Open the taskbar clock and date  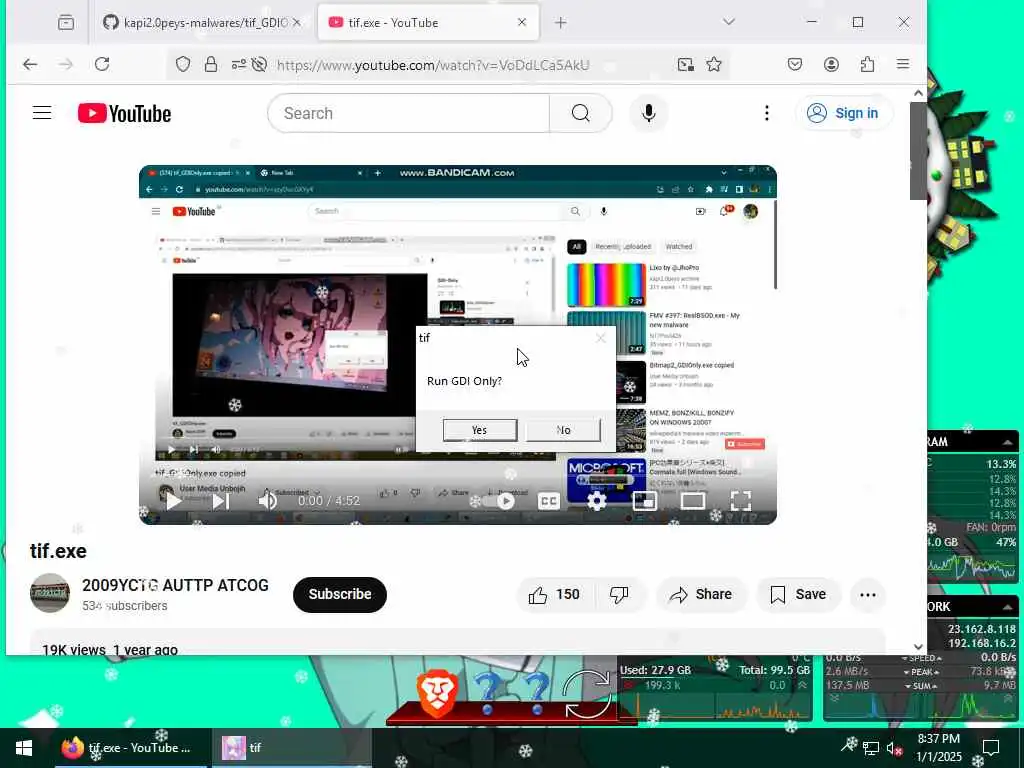coord(939,748)
